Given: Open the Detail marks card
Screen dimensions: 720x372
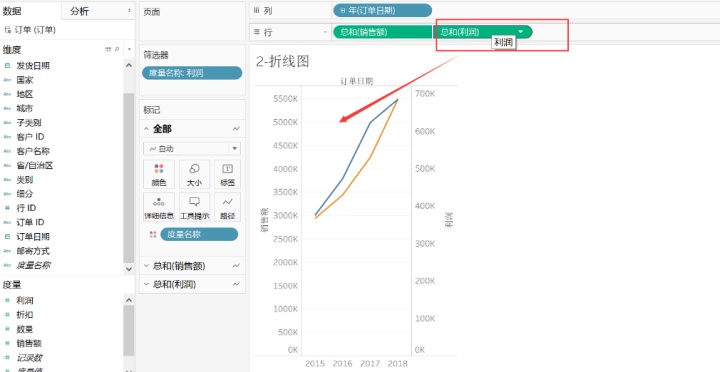Looking at the screenshot, I should [158, 207].
